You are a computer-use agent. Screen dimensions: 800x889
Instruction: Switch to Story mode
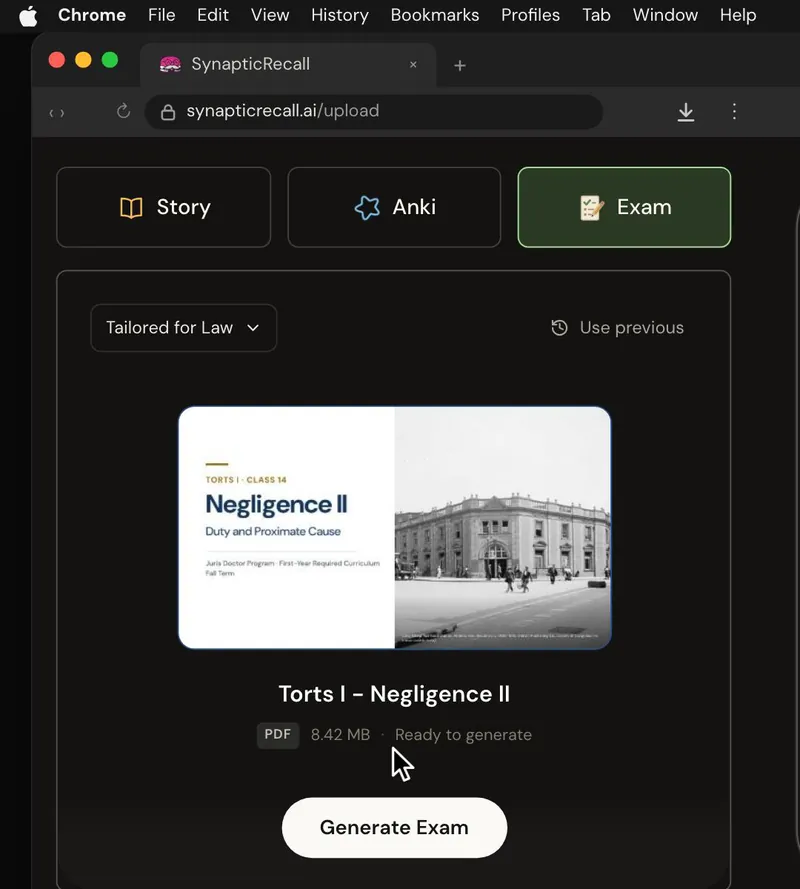[164, 208]
